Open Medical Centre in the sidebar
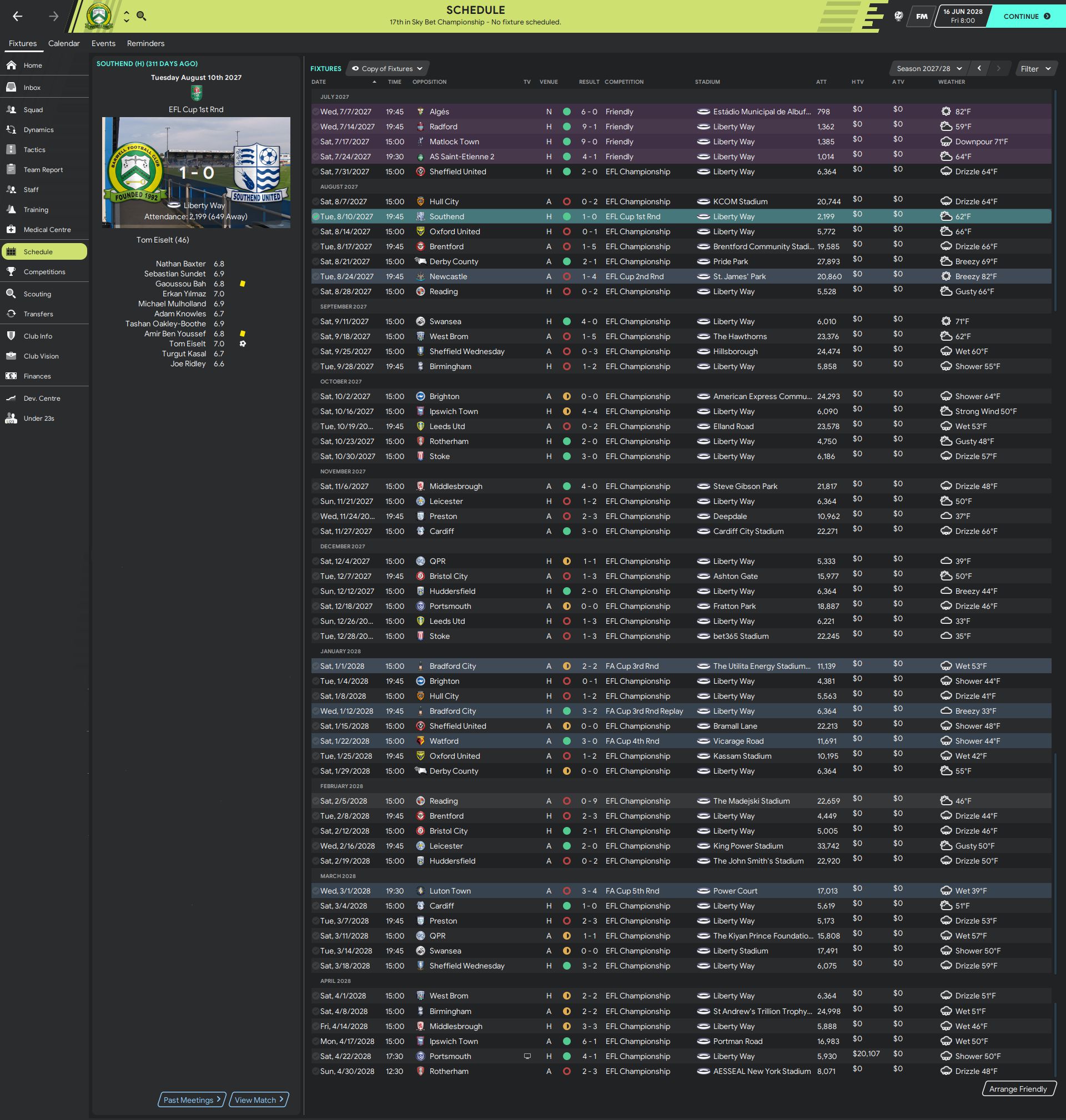Screen dimensions: 1066x1120 pos(44,229)
